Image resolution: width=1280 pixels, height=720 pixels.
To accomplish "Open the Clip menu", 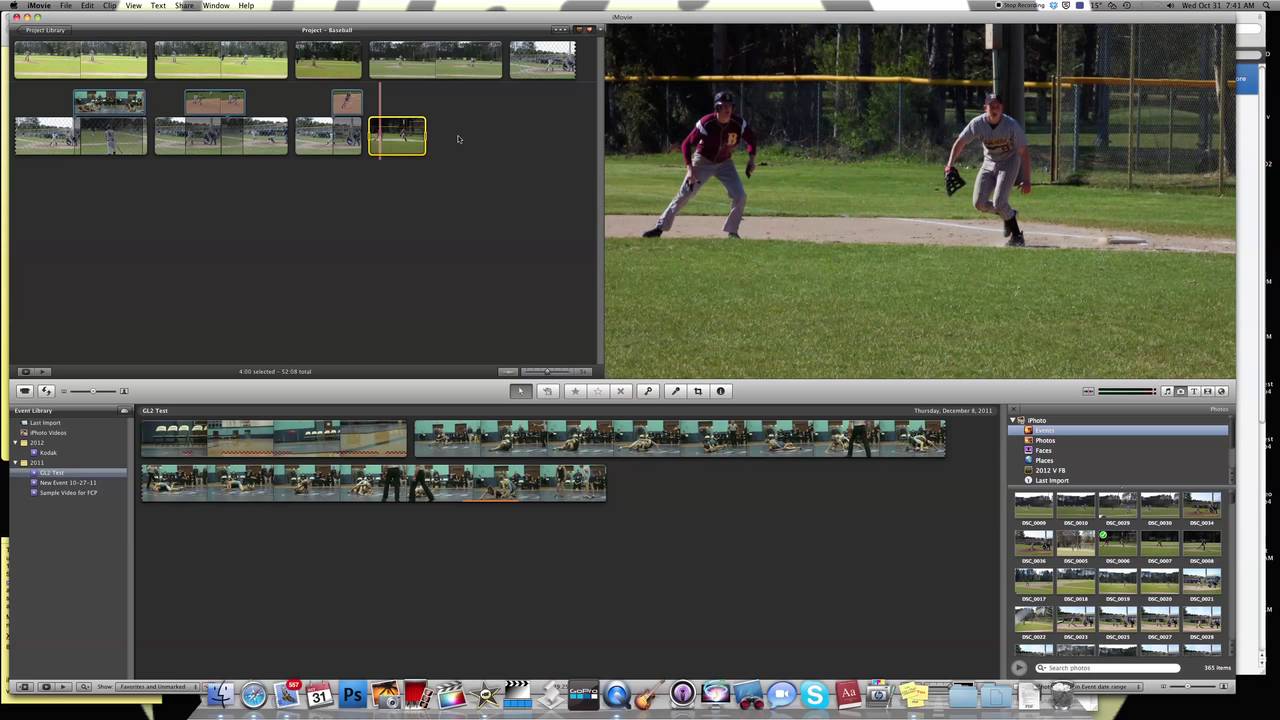I will [x=109, y=5].
